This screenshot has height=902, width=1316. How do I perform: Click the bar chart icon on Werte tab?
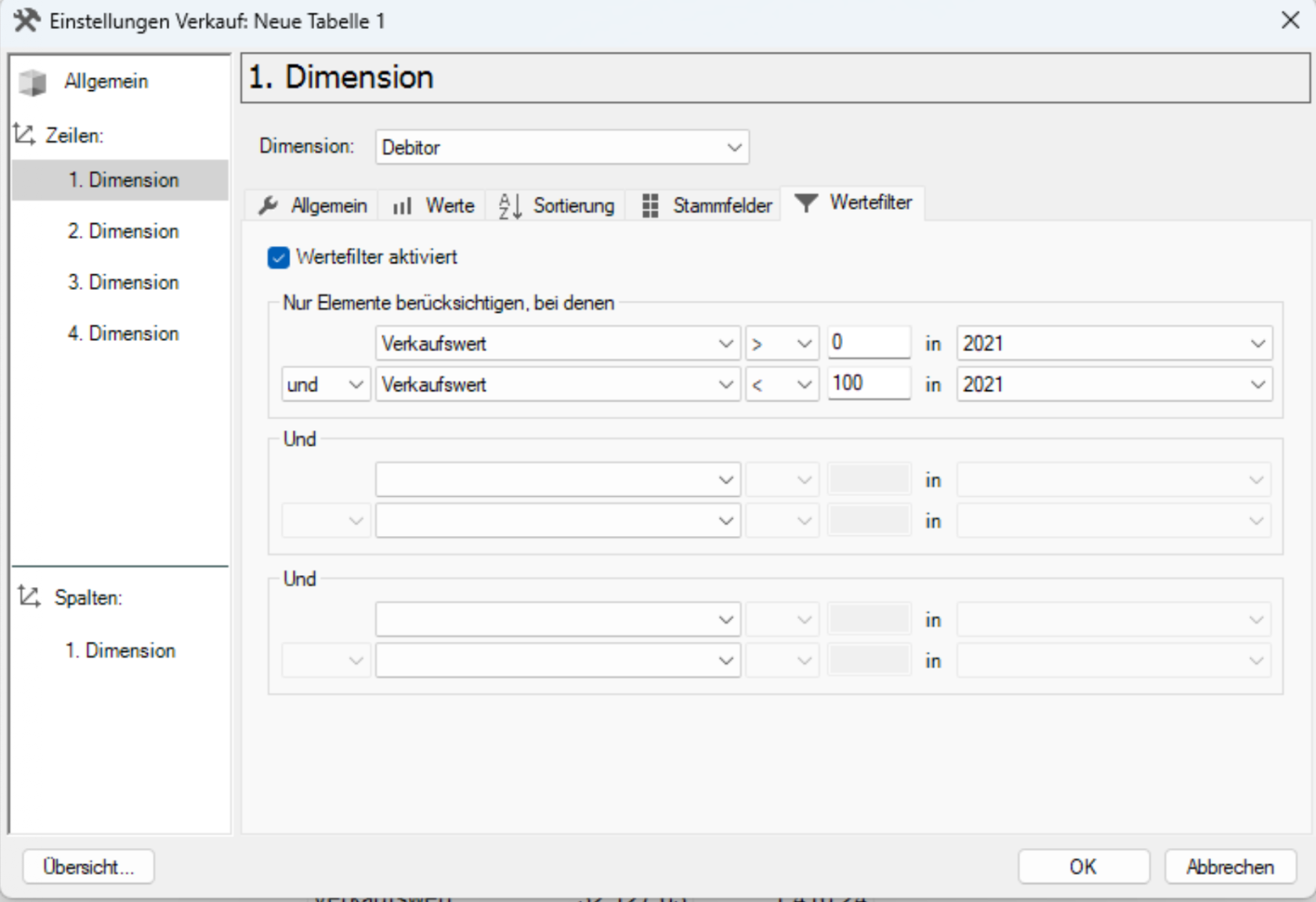coord(402,206)
